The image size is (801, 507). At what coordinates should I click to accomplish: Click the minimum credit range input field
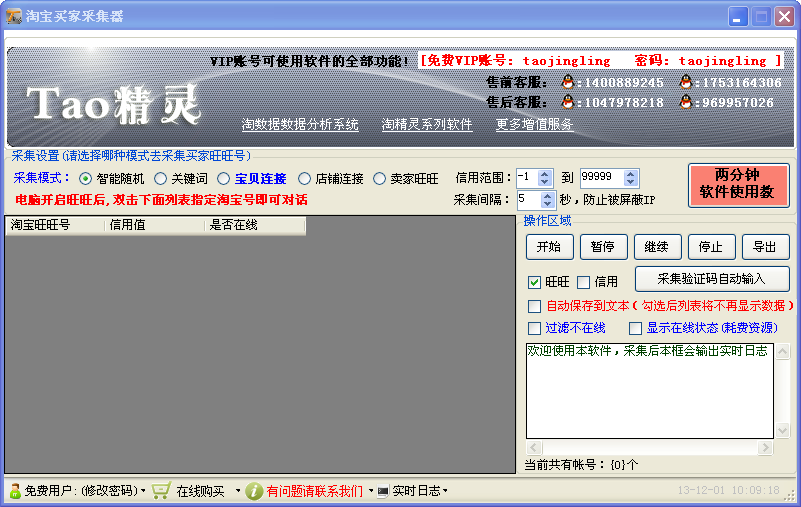coord(528,178)
